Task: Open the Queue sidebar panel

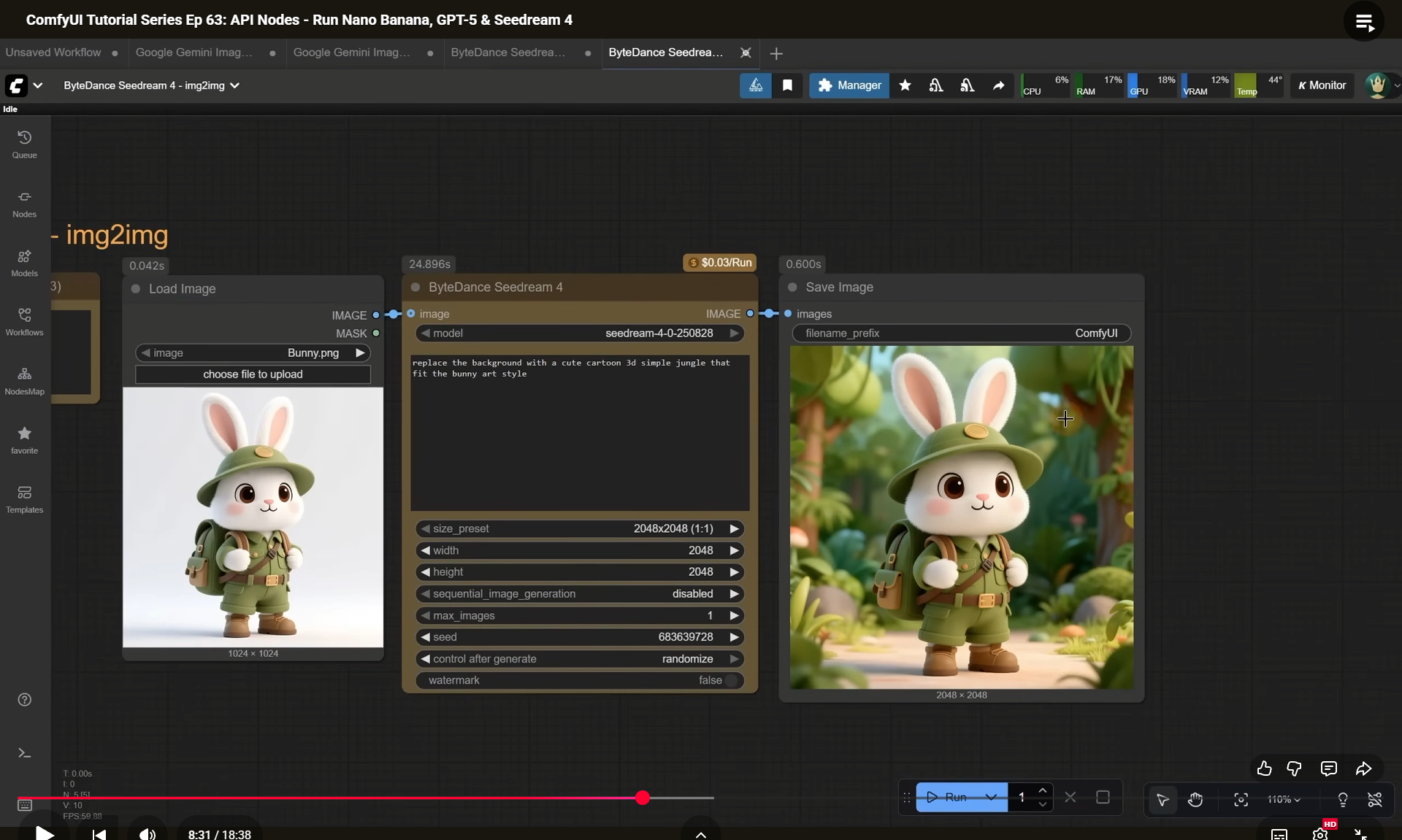Action: [24, 144]
